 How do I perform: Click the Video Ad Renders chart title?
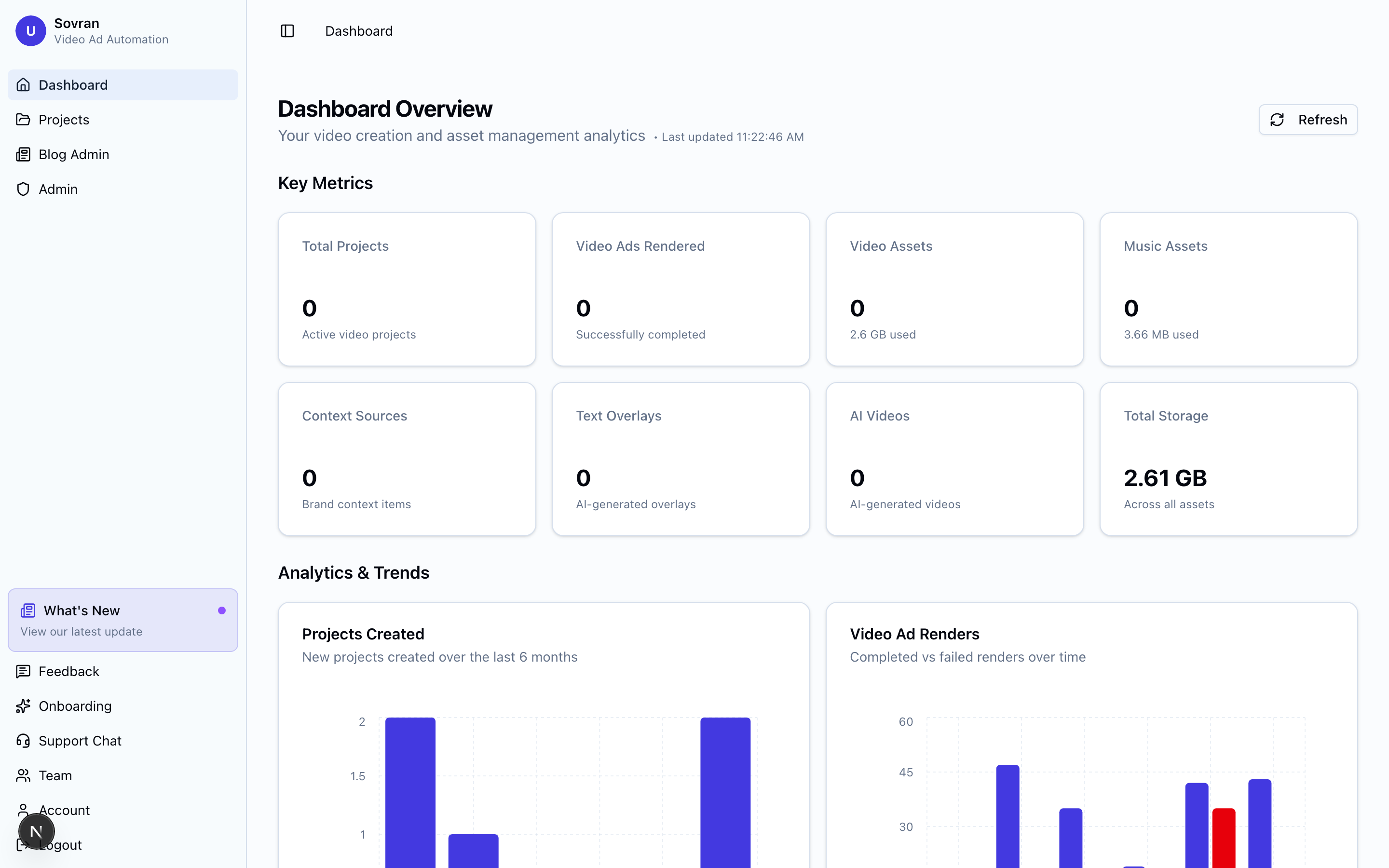(914, 634)
